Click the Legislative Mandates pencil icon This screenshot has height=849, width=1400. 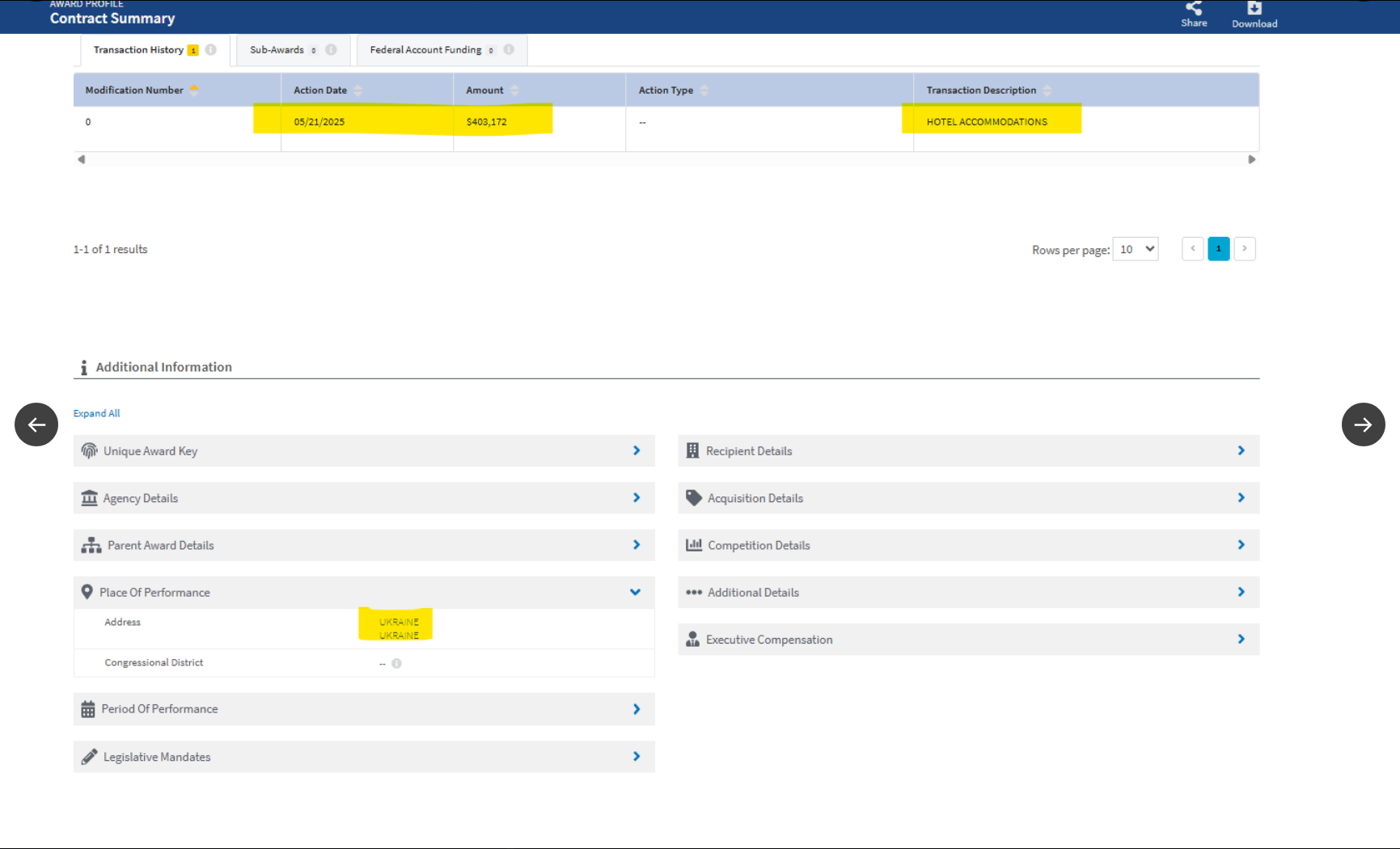click(89, 757)
